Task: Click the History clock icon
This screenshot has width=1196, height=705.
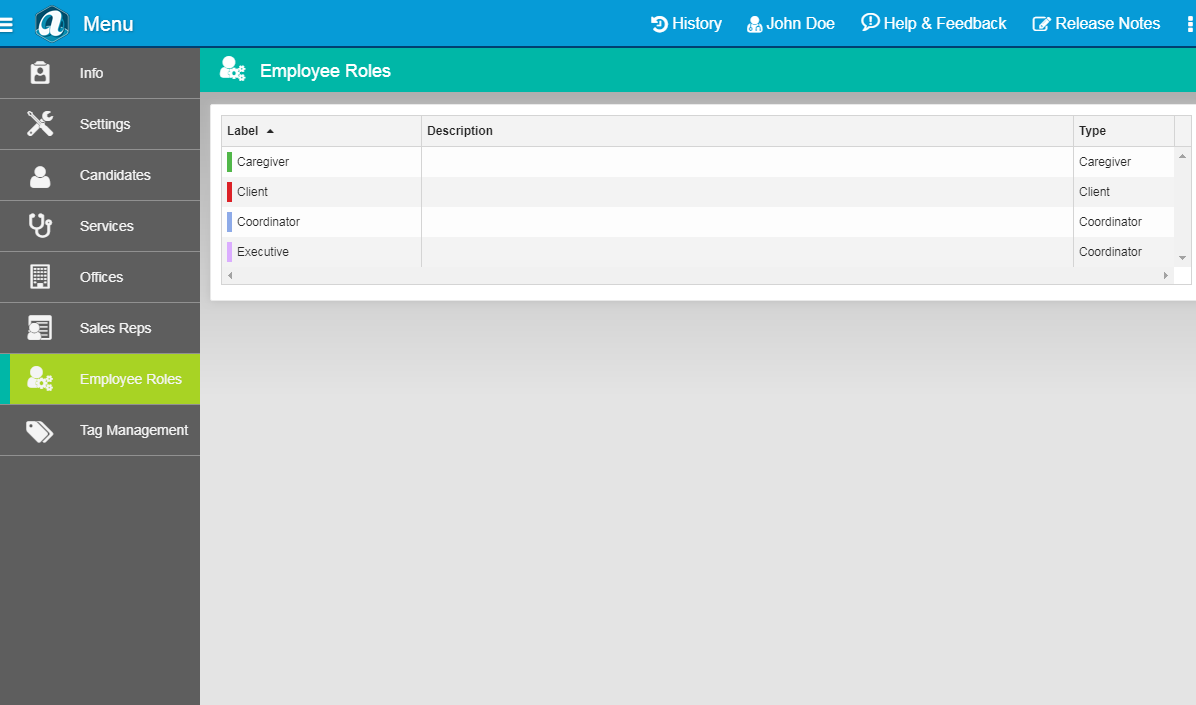Action: (x=659, y=24)
